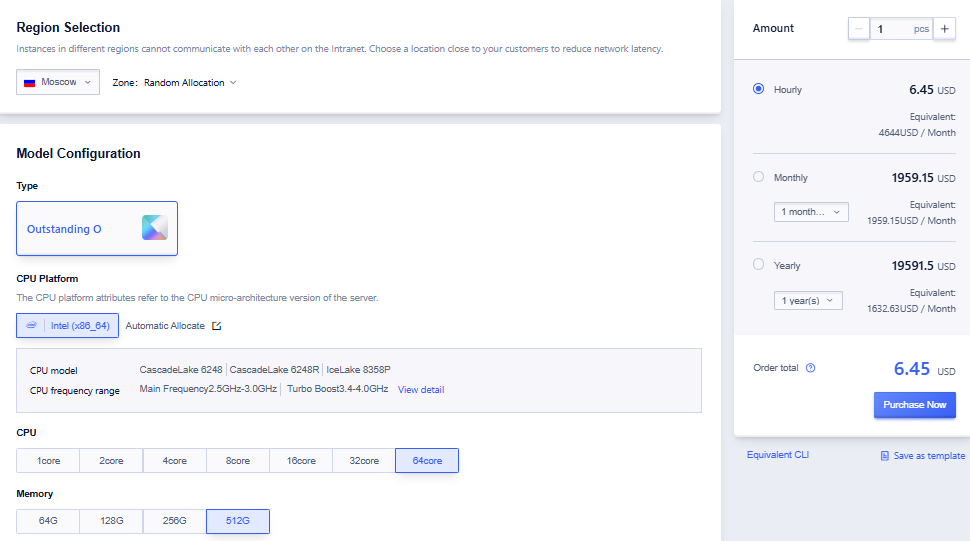Click the Purchase Now button
Viewport: 970px width, 541px height.
pos(914,405)
